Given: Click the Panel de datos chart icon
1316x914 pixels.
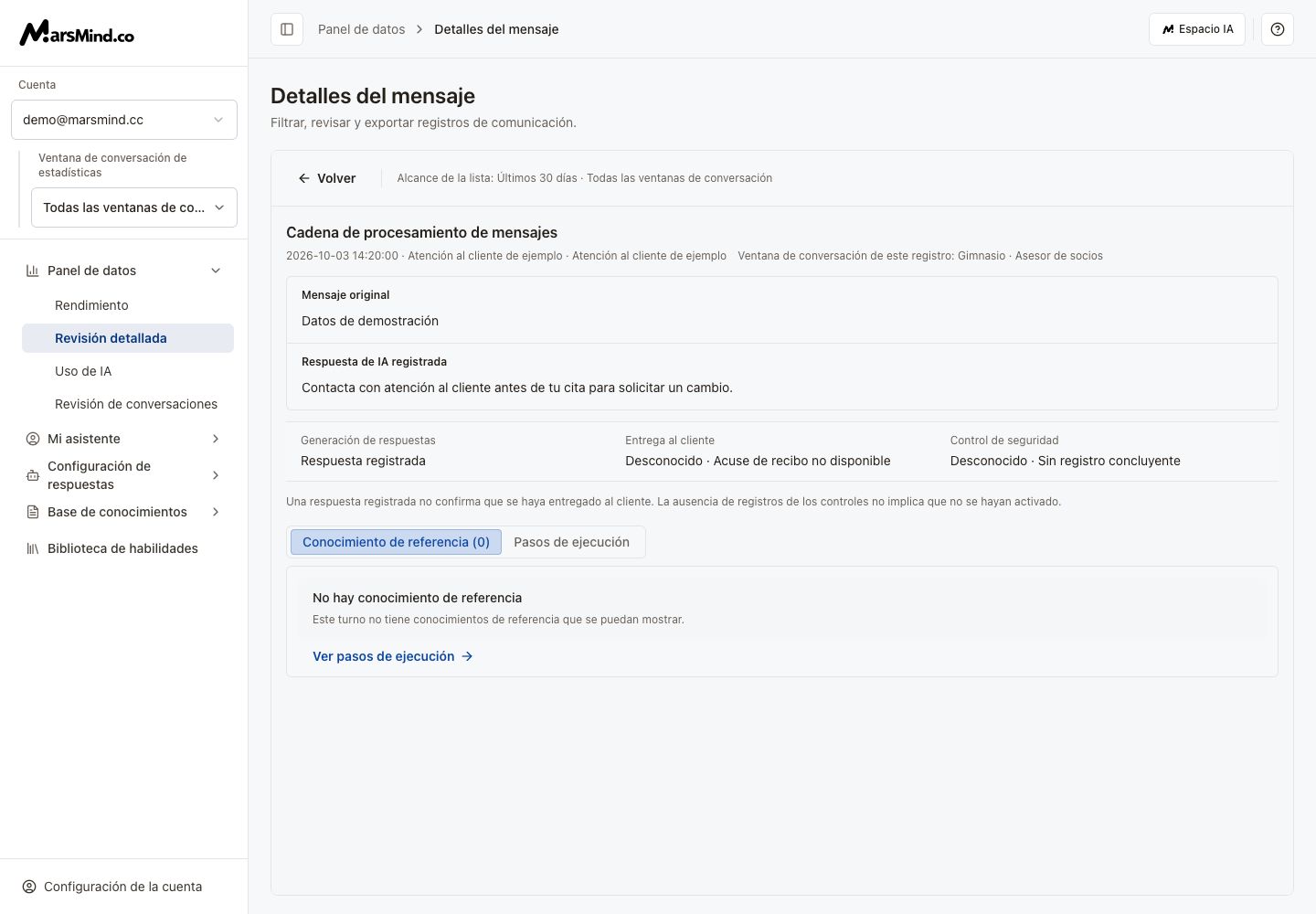Looking at the screenshot, I should pos(33,271).
